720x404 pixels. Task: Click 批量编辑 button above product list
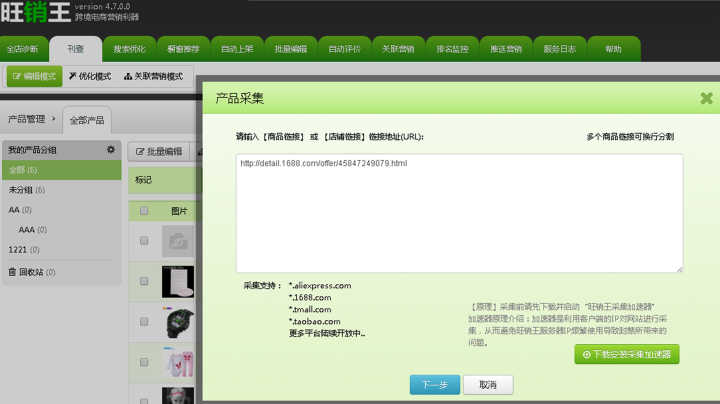(x=159, y=152)
